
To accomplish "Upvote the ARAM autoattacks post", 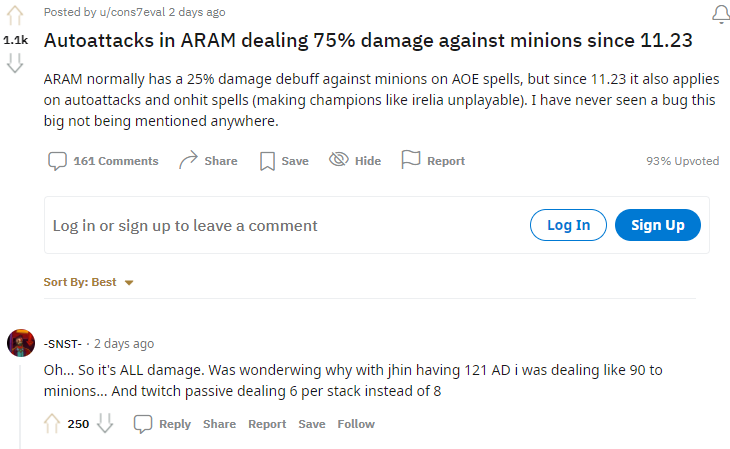I will click(x=15, y=15).
